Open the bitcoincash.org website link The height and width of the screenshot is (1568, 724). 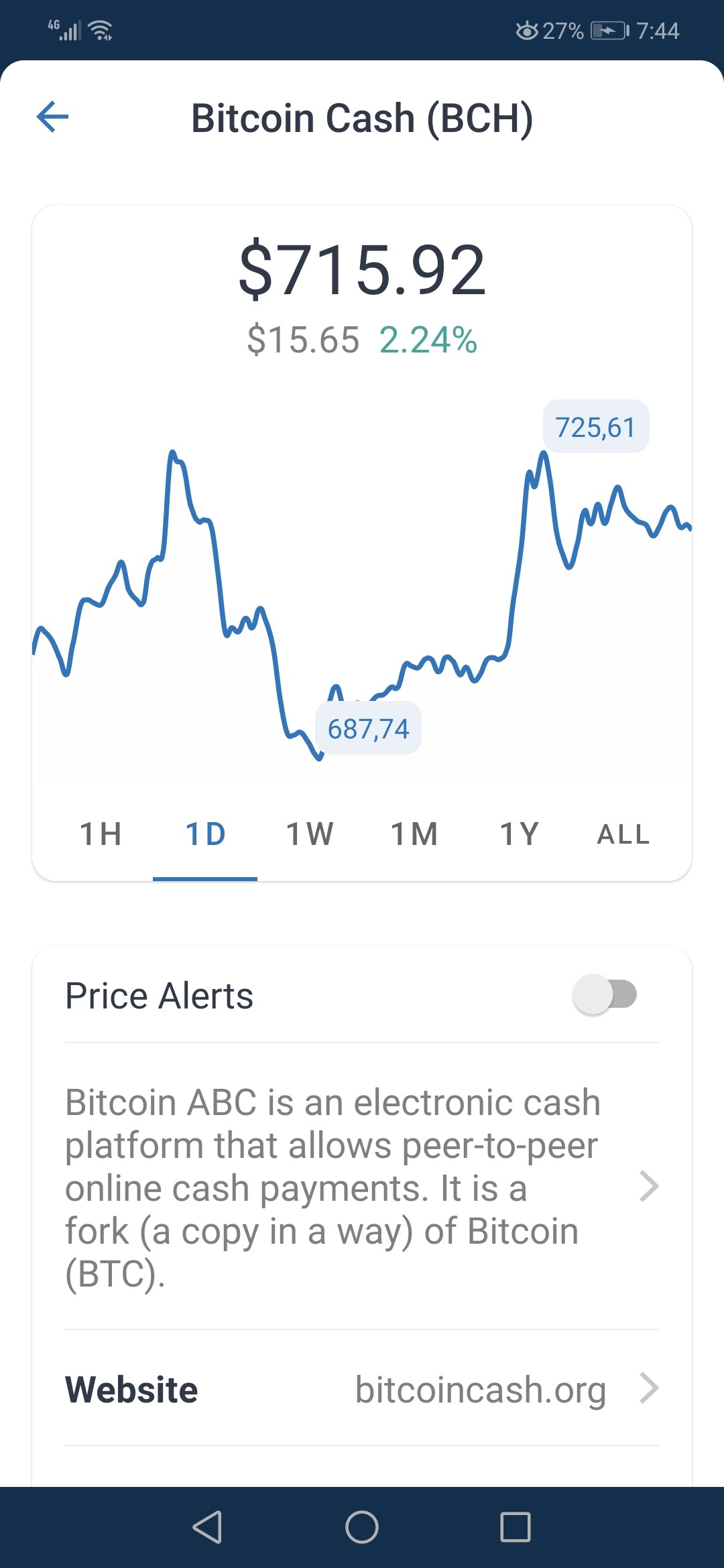[480, 1390]
